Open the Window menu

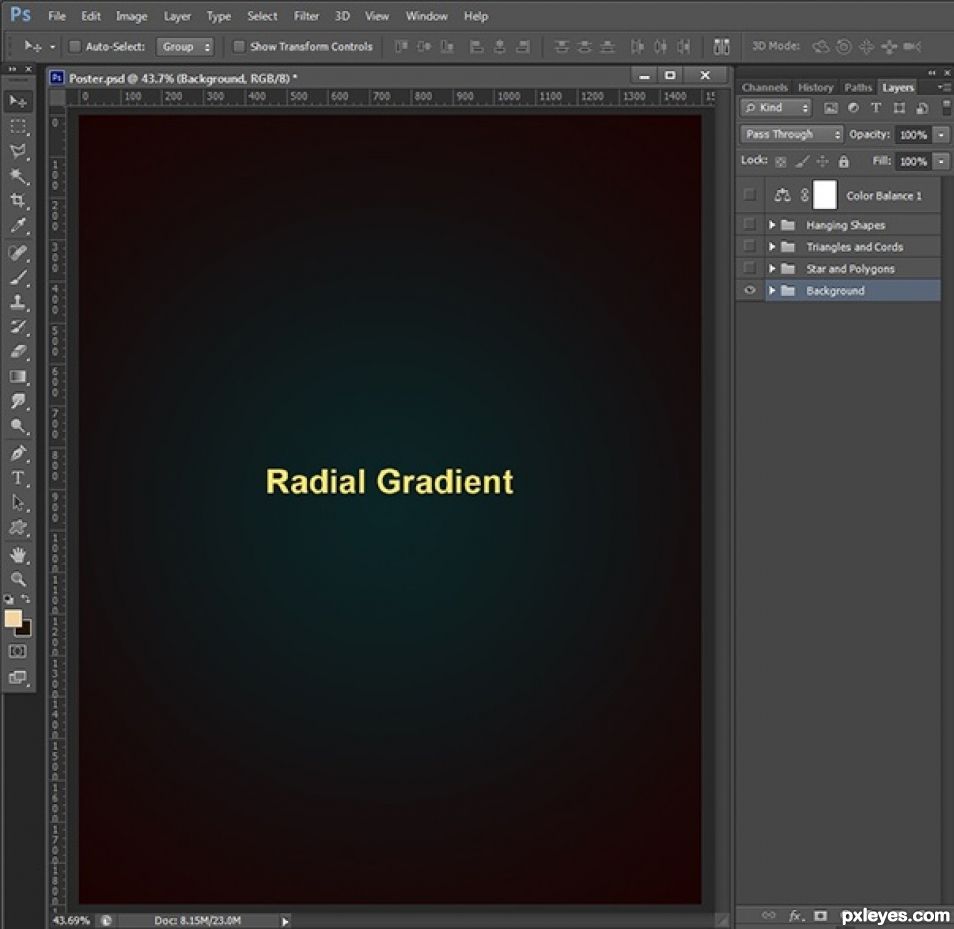(x=427, y=16)
